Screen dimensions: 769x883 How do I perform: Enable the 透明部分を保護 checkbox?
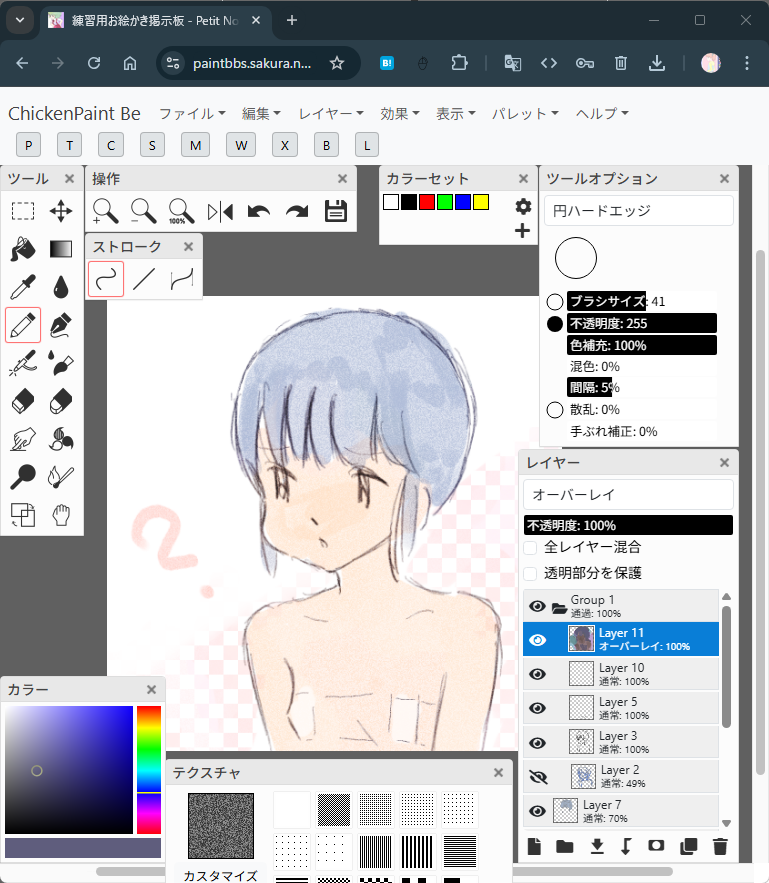pos(530,574)
